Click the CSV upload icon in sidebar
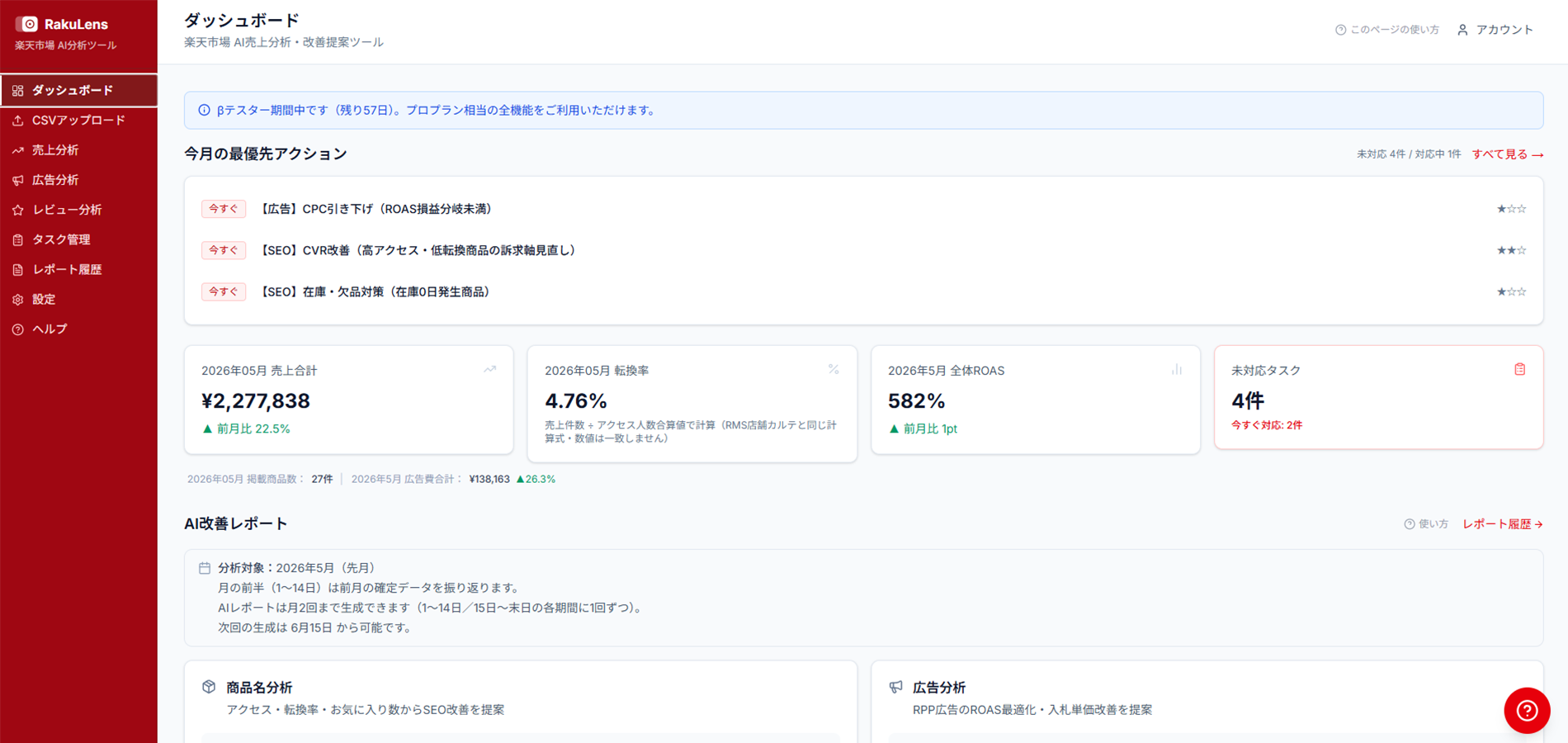 click(18, 121)
